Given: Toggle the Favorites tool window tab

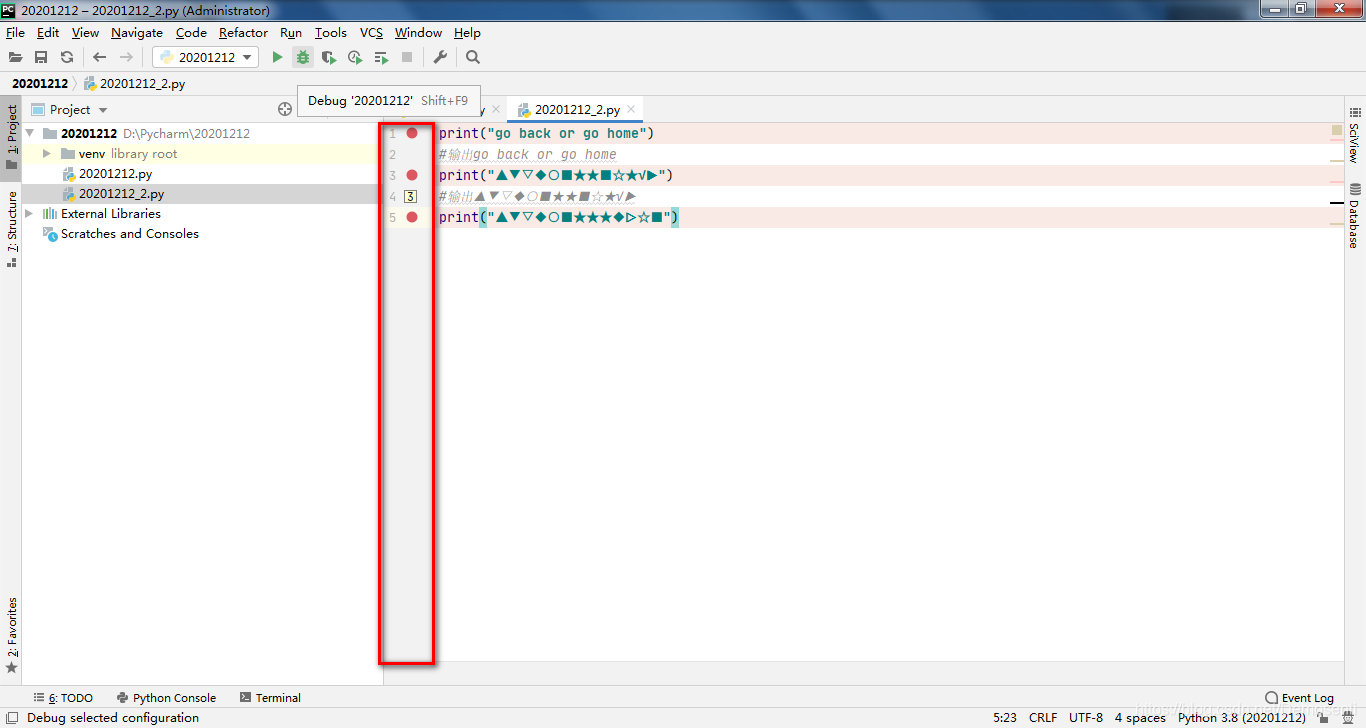Looking at the screenshot, I should click(x=11, y=634).
